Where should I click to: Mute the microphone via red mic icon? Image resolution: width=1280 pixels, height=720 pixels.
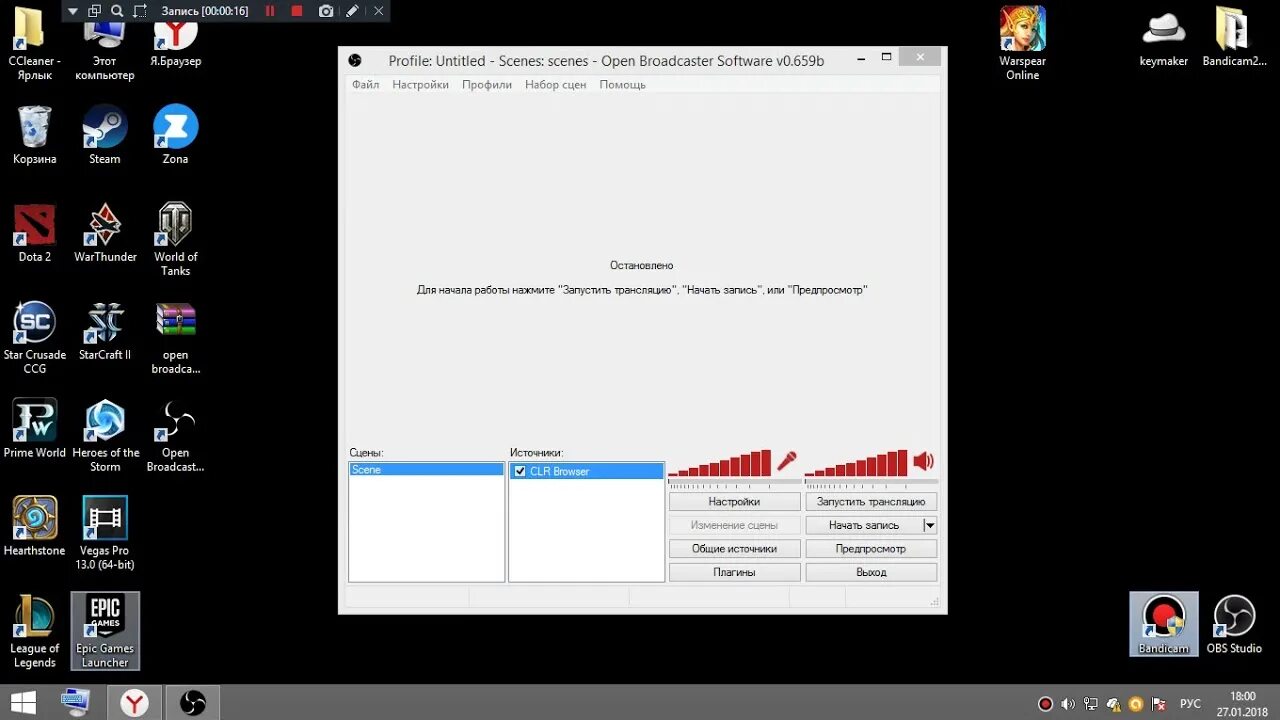click(x=787, y=461)
